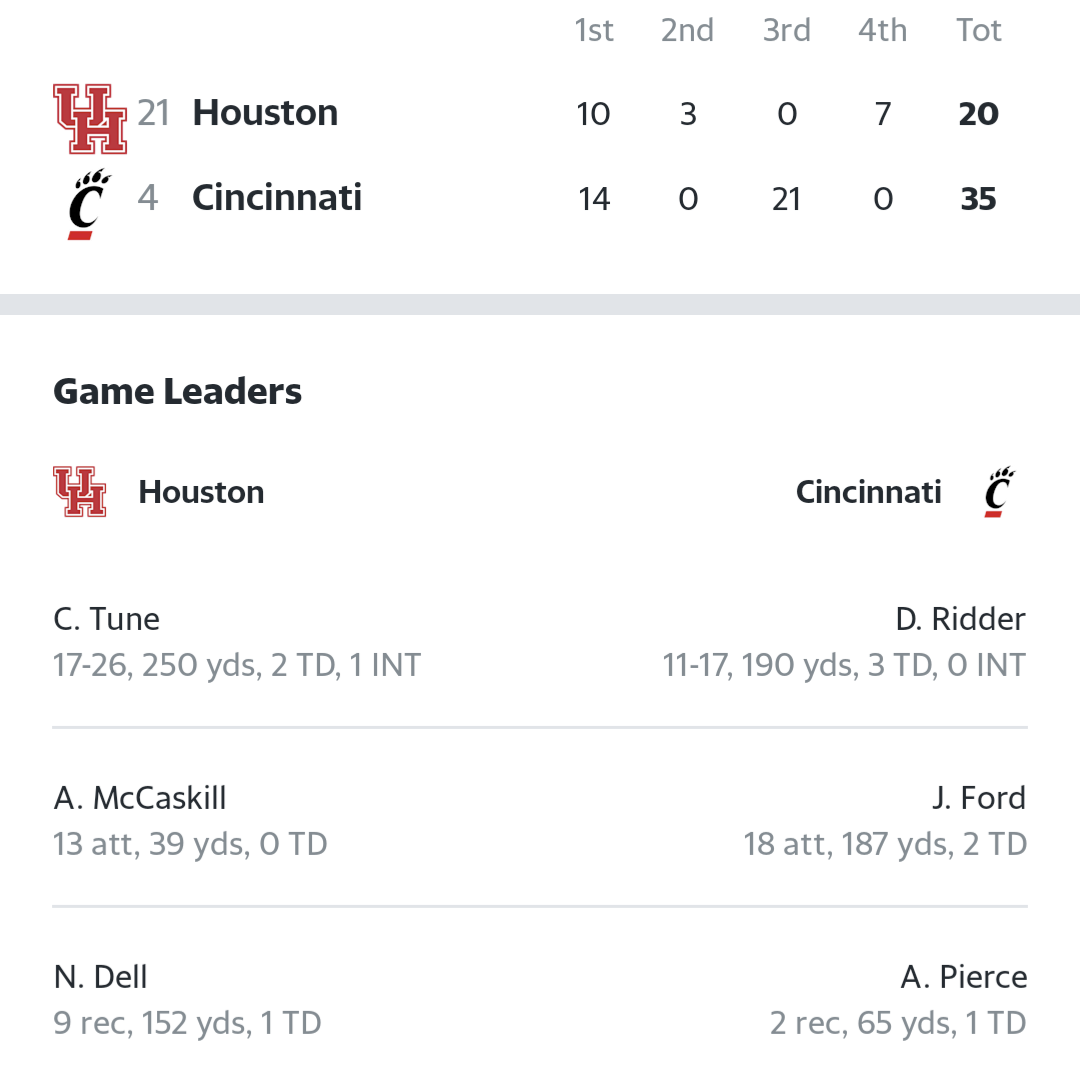Open player C. Tune's passing stats

tap(237, 642)
